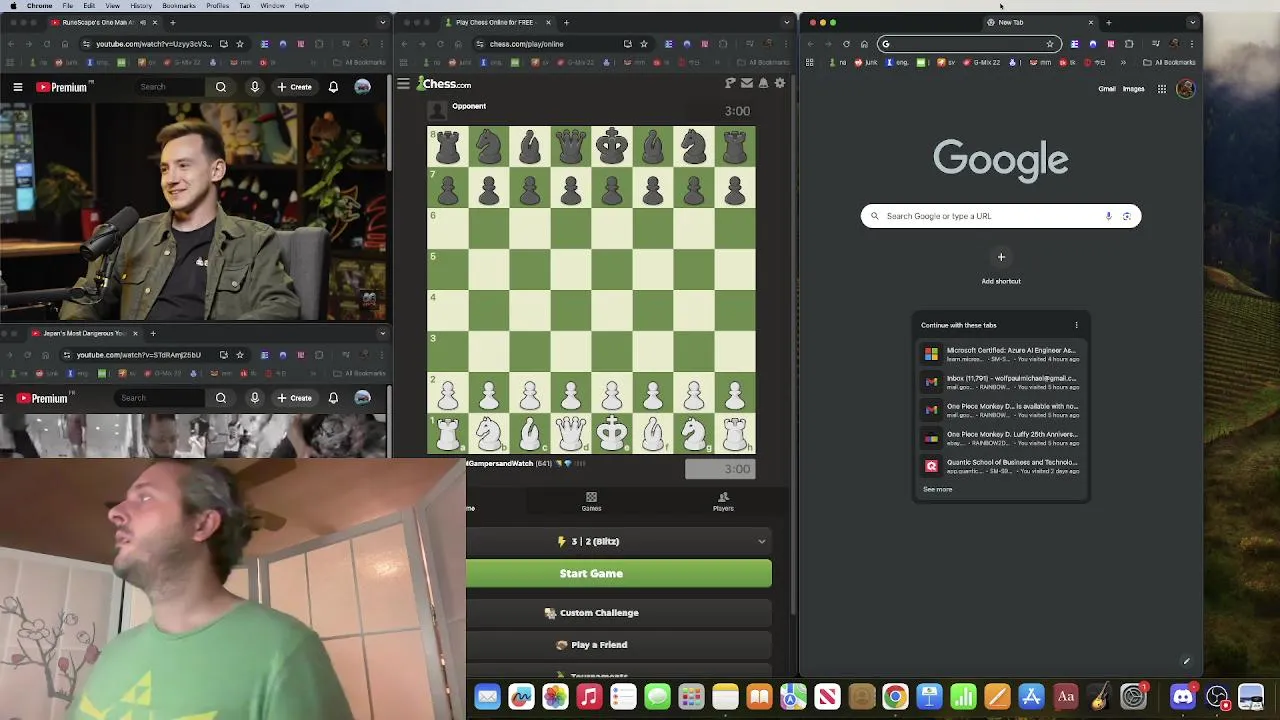Open Chess.com notifications bell
This screenshot has width=1280, height=720.
tap(763, 84)
